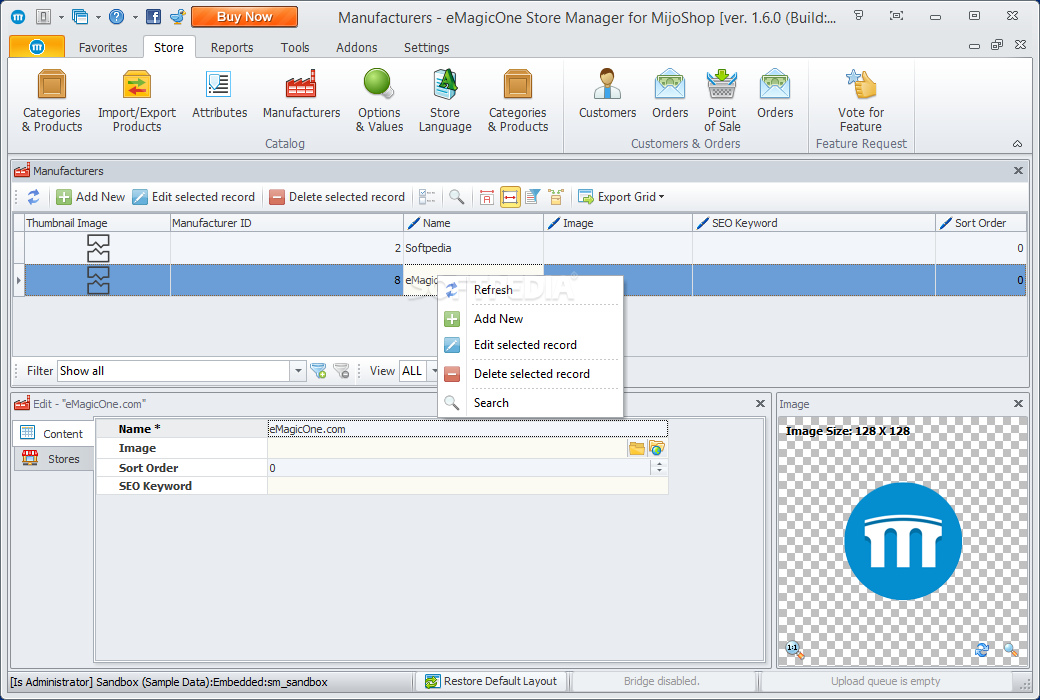Click the magnifier zoom icon in Image panel
The width and height of the screenshot is (1040, 700).
[x=1010, y=650]
